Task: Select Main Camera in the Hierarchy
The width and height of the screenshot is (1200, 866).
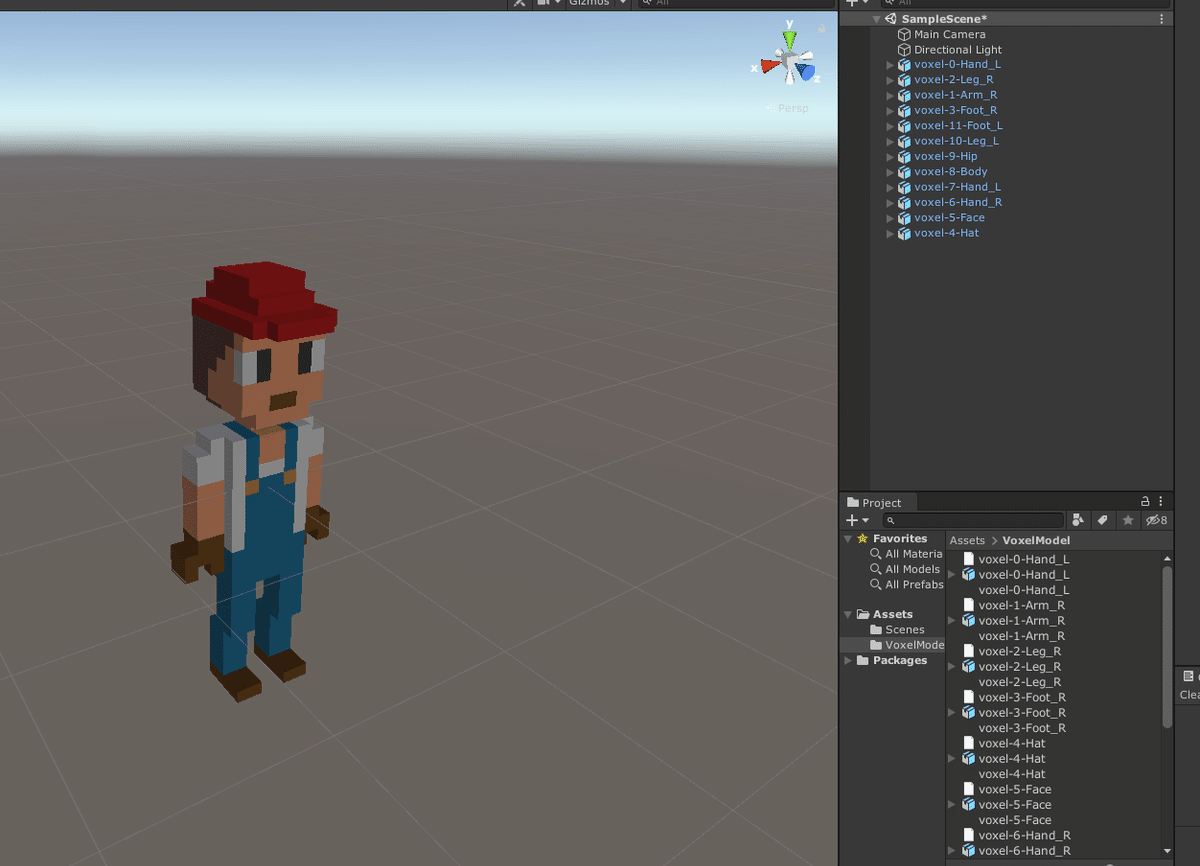Action: click(x=949, y=34)
